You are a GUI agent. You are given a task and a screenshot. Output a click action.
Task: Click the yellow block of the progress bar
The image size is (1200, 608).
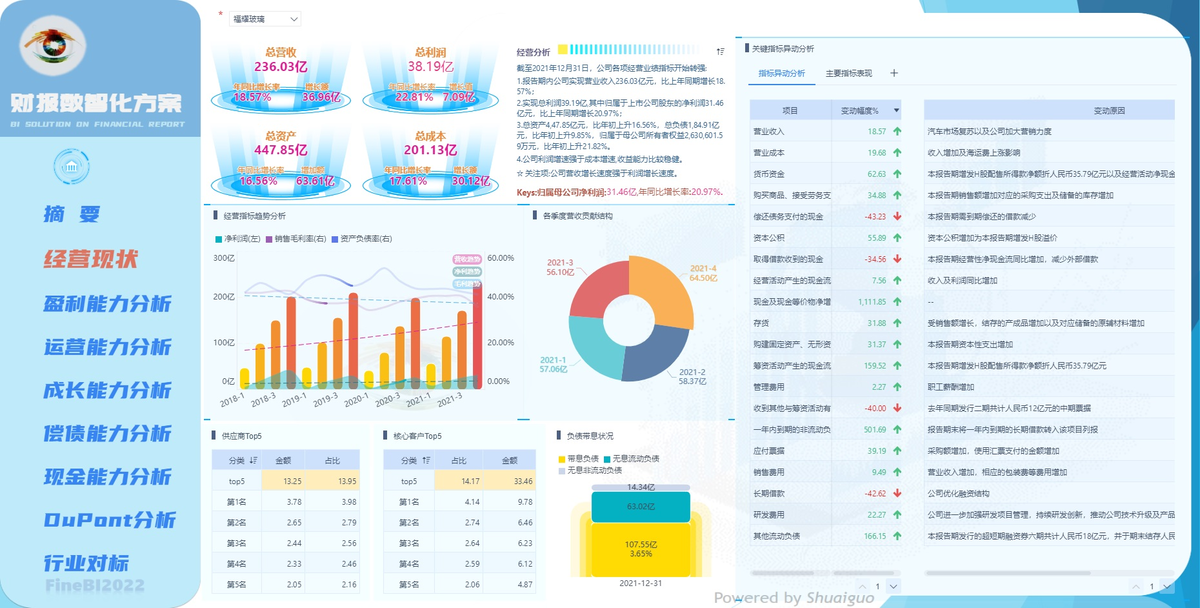point(563,49)
